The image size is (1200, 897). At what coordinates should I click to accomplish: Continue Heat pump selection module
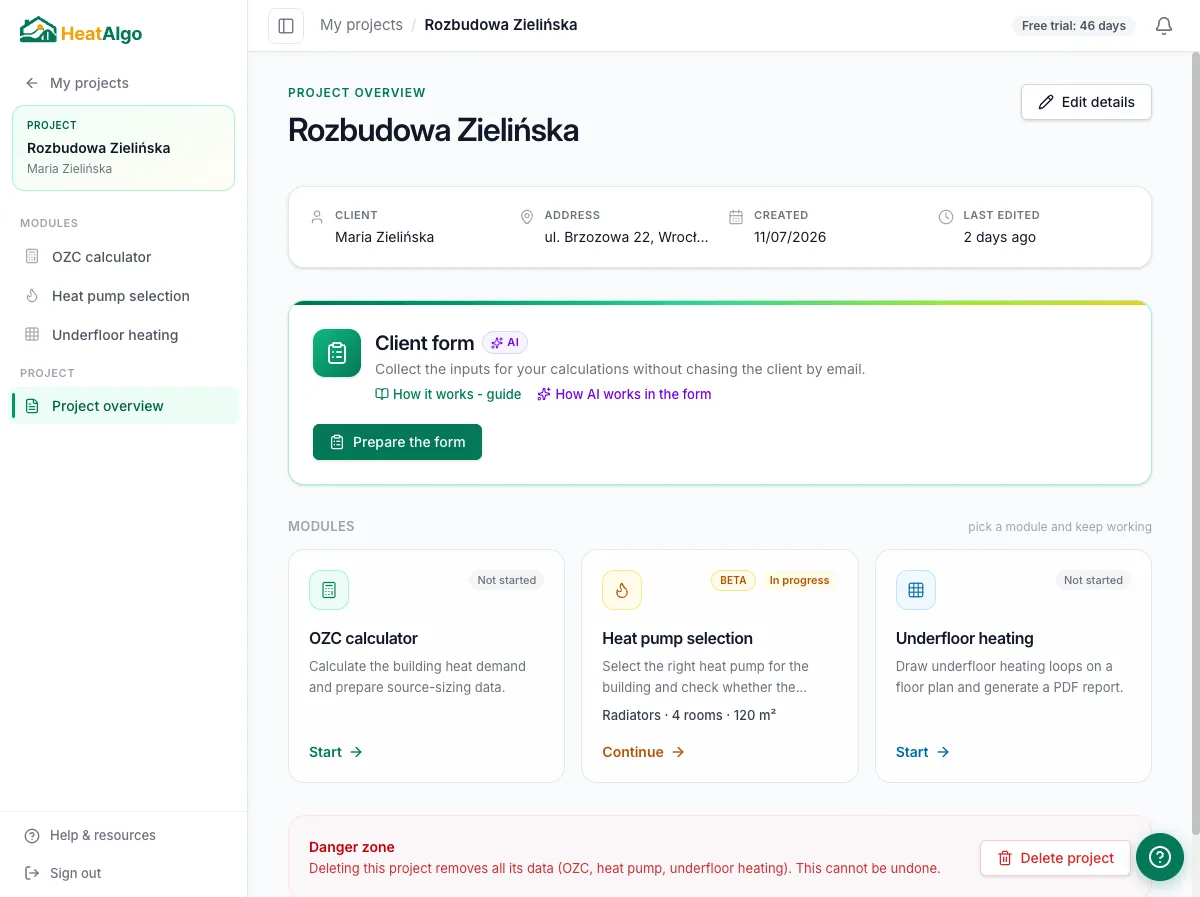[x=643, y=752]
